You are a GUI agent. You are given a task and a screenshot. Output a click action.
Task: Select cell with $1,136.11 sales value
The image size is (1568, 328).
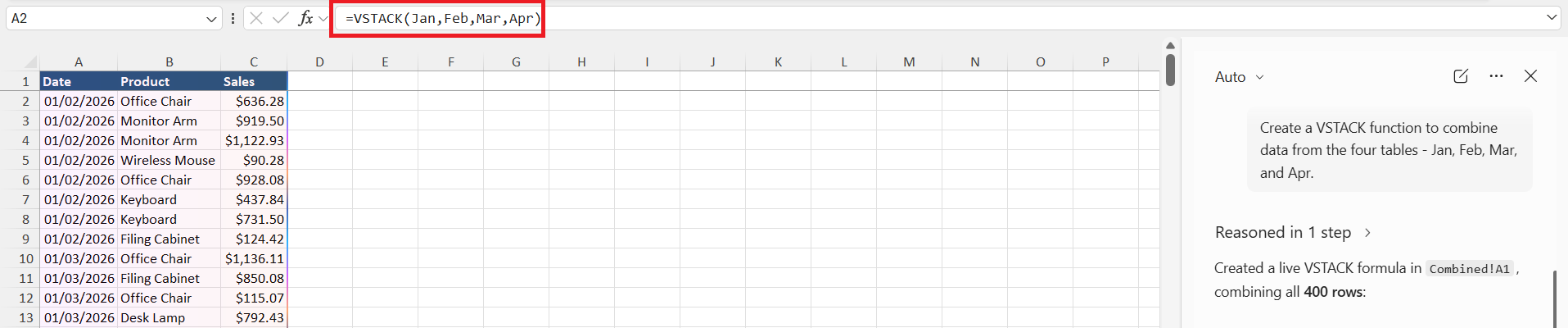tap(254, 258)
